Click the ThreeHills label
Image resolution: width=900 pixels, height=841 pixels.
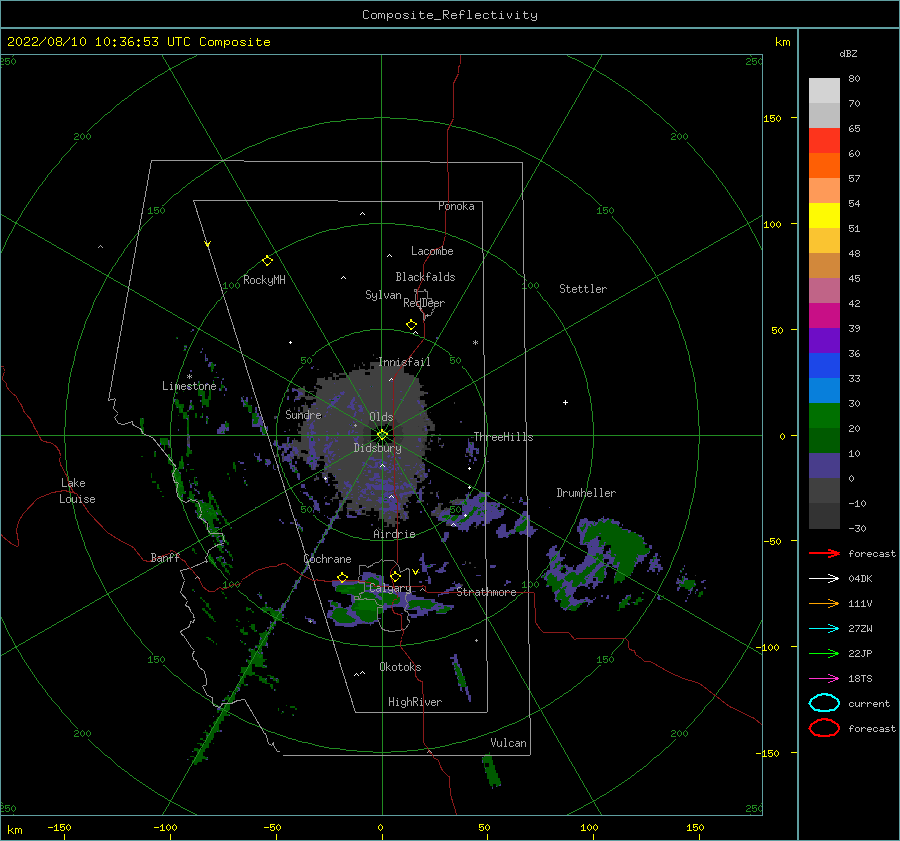pos(503,437)
